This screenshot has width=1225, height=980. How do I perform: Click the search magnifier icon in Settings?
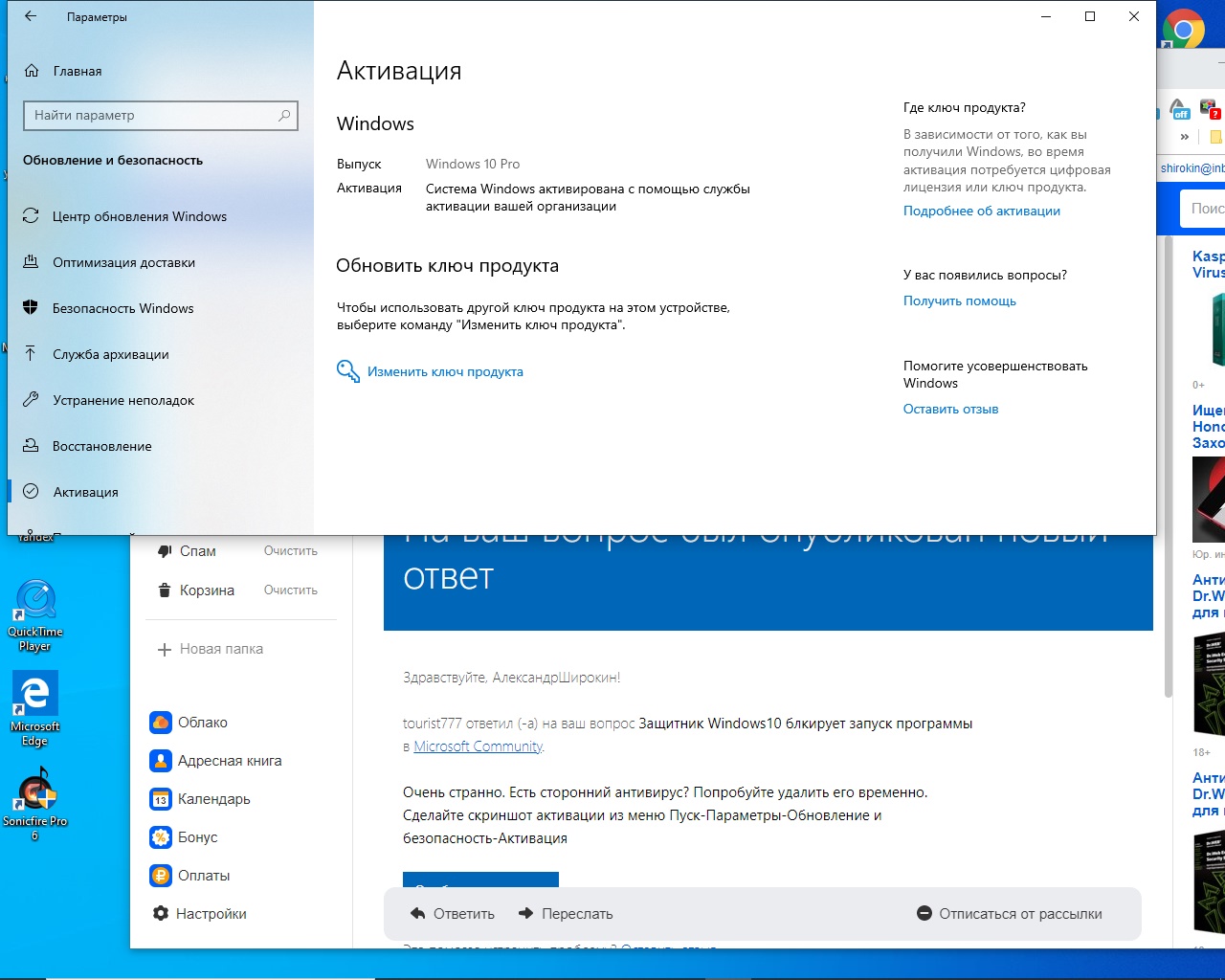[284, 115]
